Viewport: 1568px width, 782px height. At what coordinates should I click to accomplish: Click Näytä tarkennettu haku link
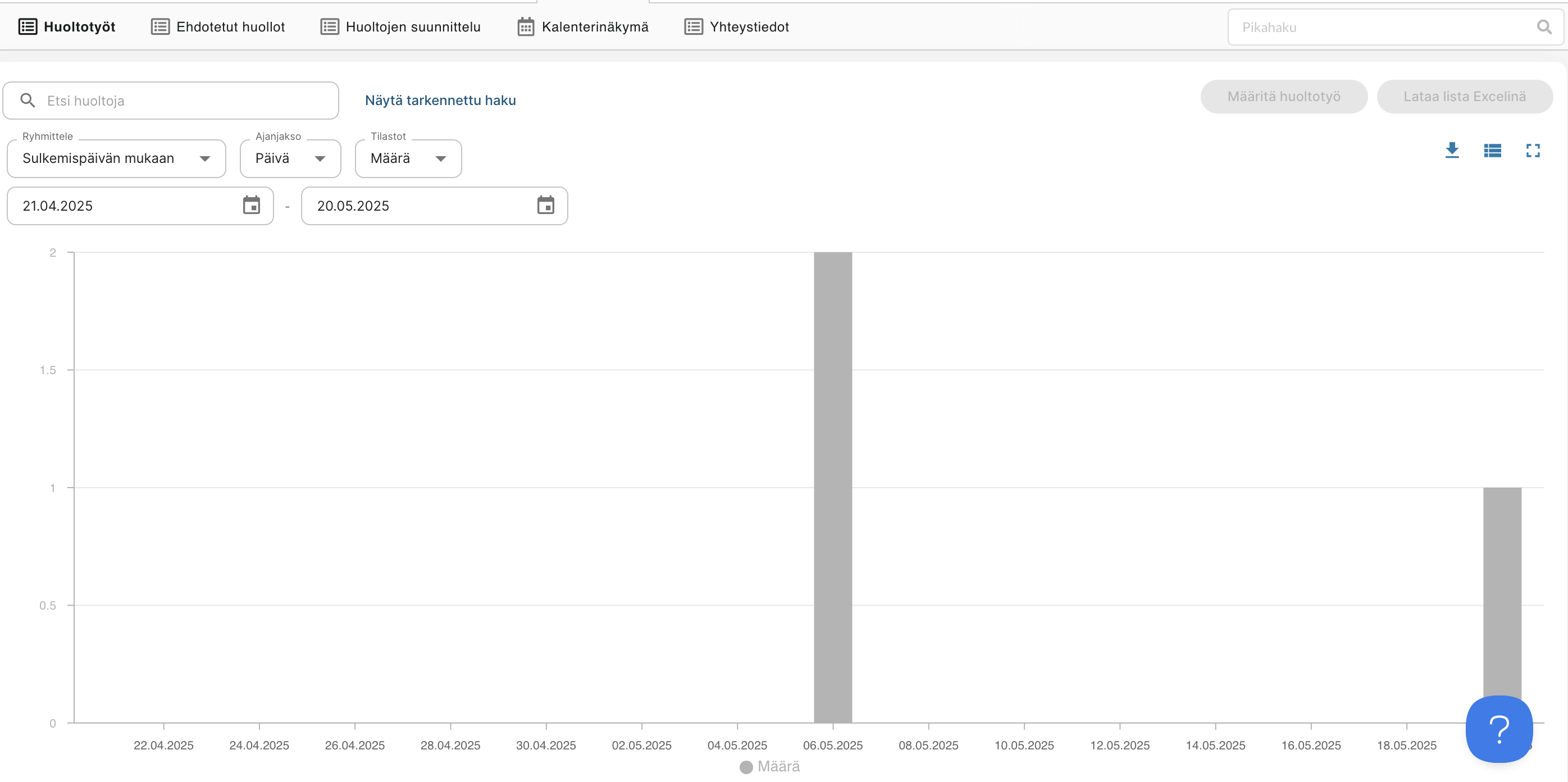(440, 101)
